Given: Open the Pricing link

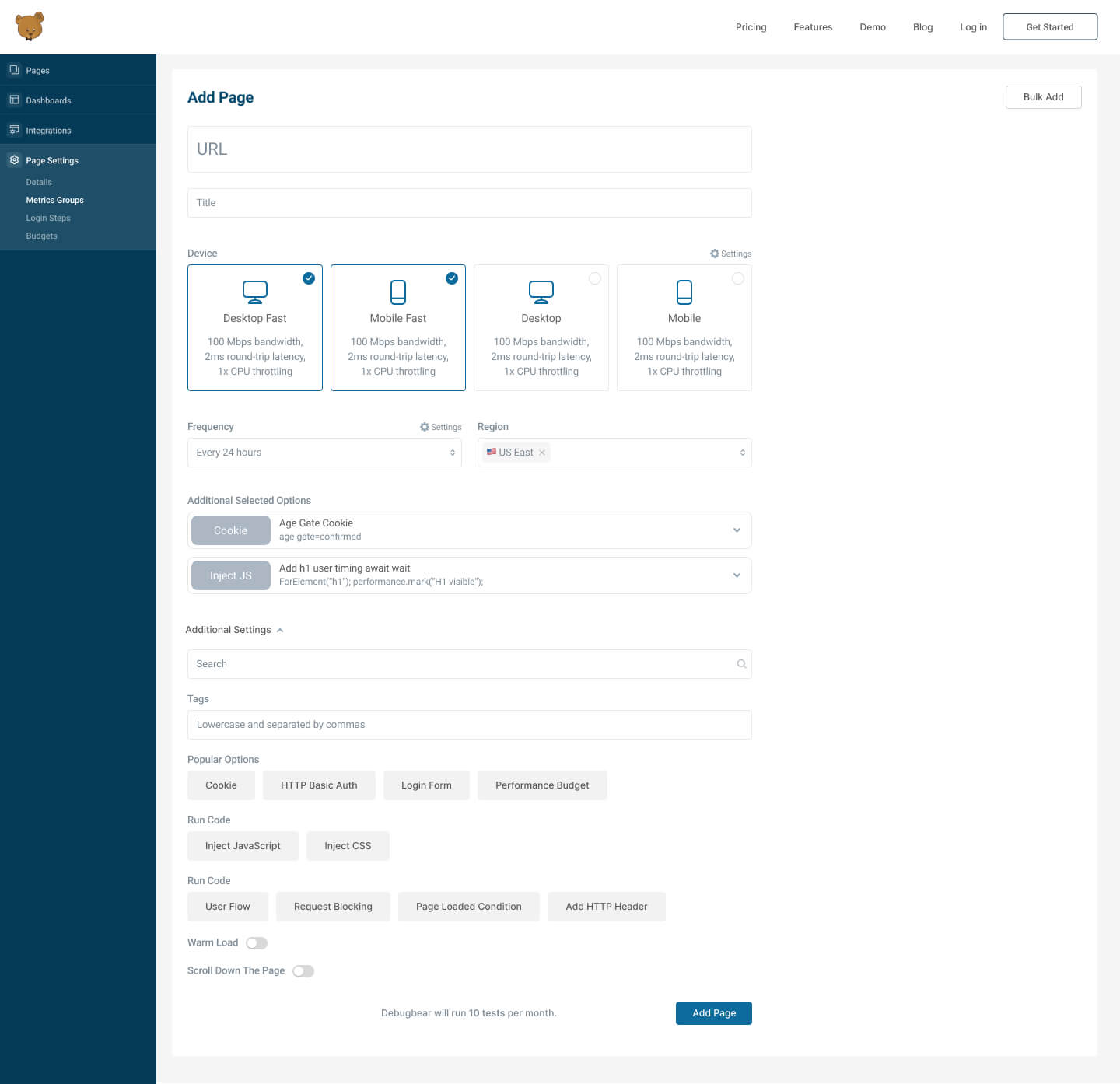Looking at the screenshot, I should [x=751, y=26].
